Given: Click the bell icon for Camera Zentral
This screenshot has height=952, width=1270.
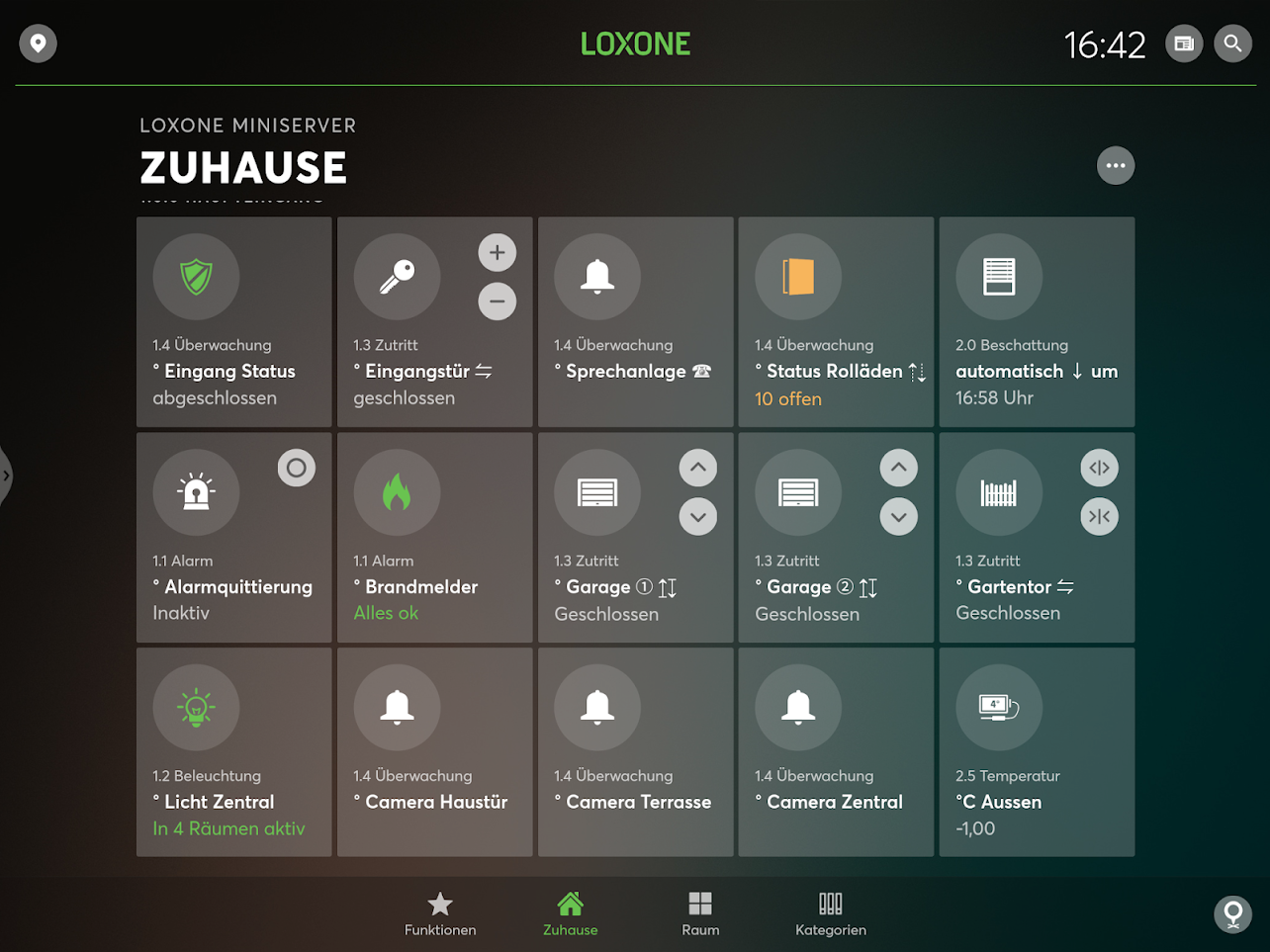Looking at the screenshot, I should (x=798, y=708).
